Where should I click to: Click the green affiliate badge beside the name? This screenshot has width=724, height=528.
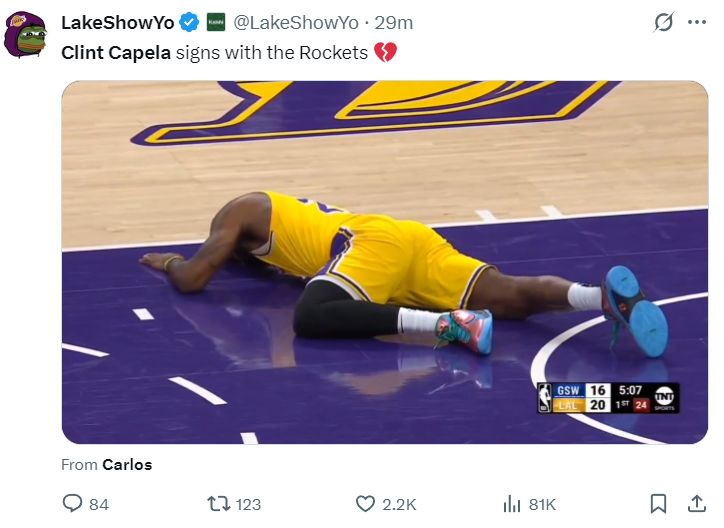216,23
